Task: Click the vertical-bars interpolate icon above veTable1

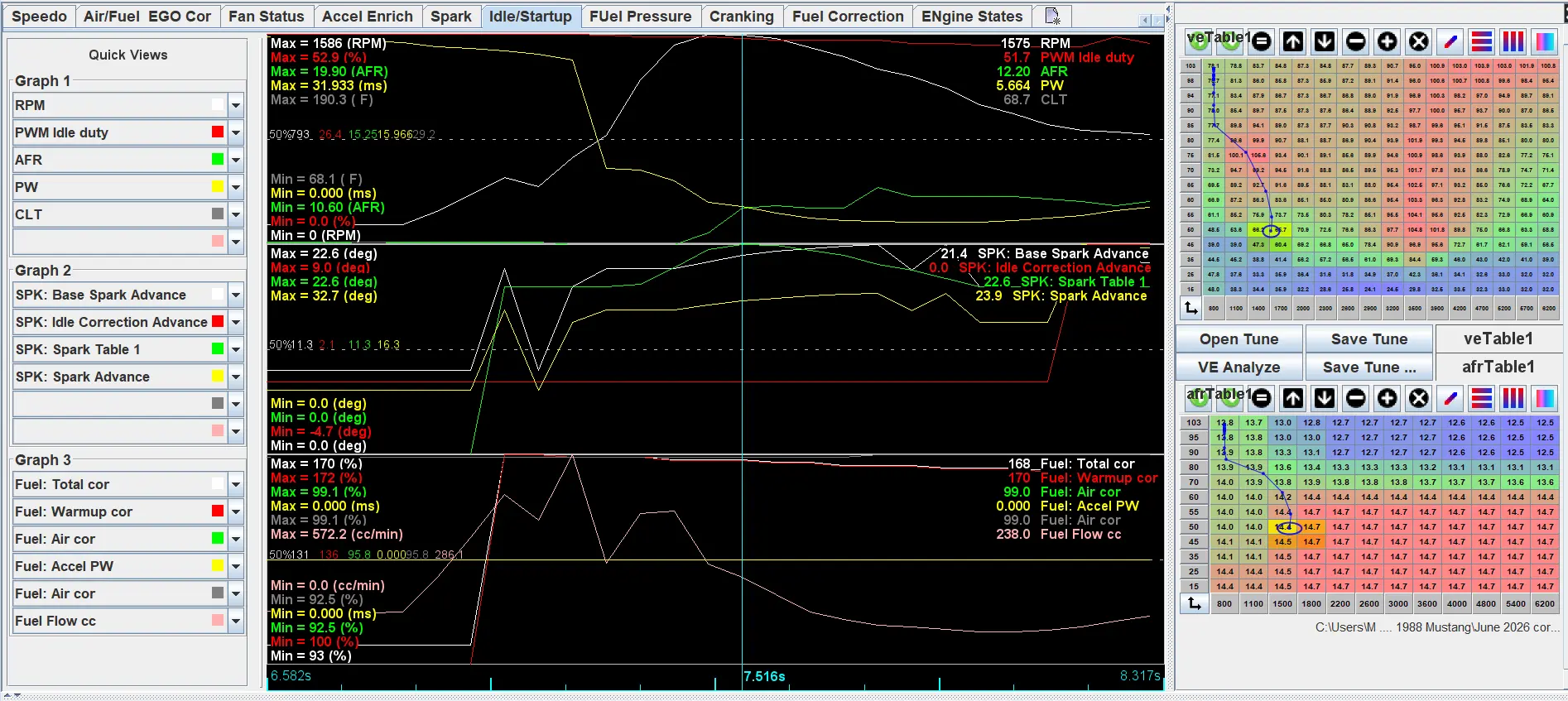Action: coord(1513,41)
